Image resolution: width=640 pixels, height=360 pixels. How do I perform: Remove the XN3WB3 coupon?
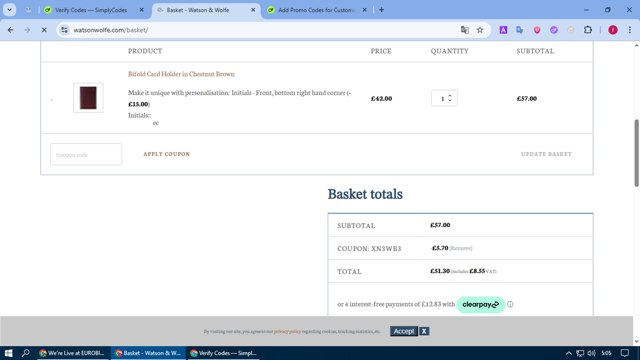(461, 248)
